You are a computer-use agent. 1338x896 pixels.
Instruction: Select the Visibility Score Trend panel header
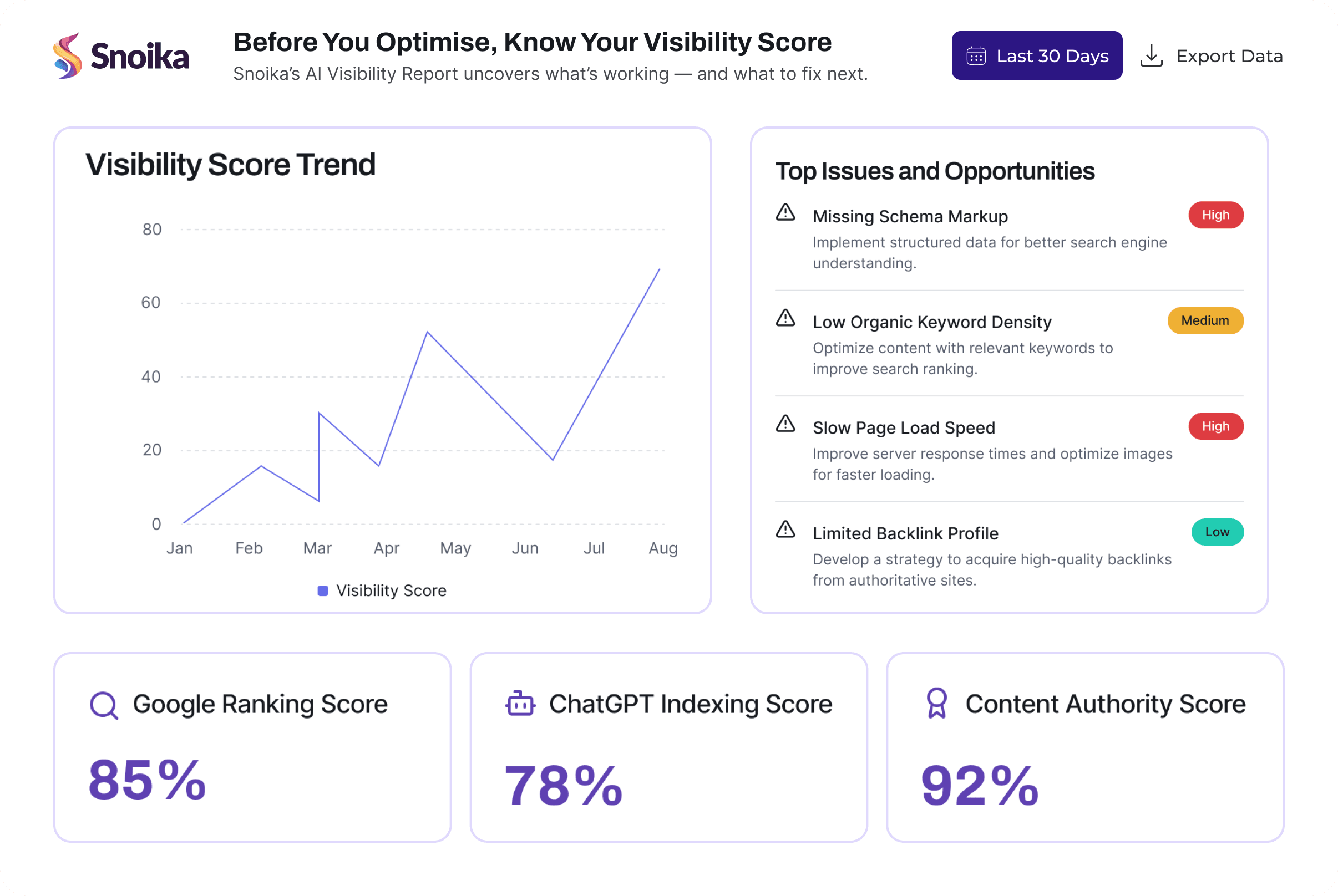[x=231, y=165]
